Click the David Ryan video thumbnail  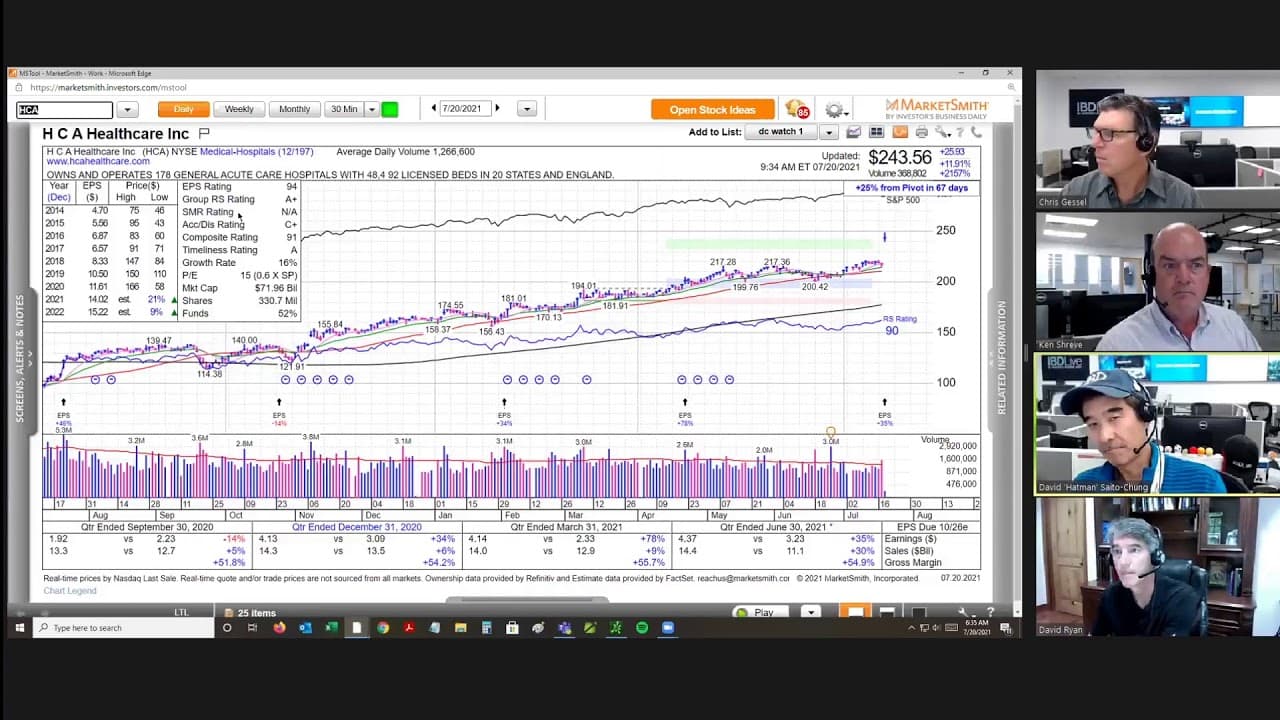pos(1158,567)
